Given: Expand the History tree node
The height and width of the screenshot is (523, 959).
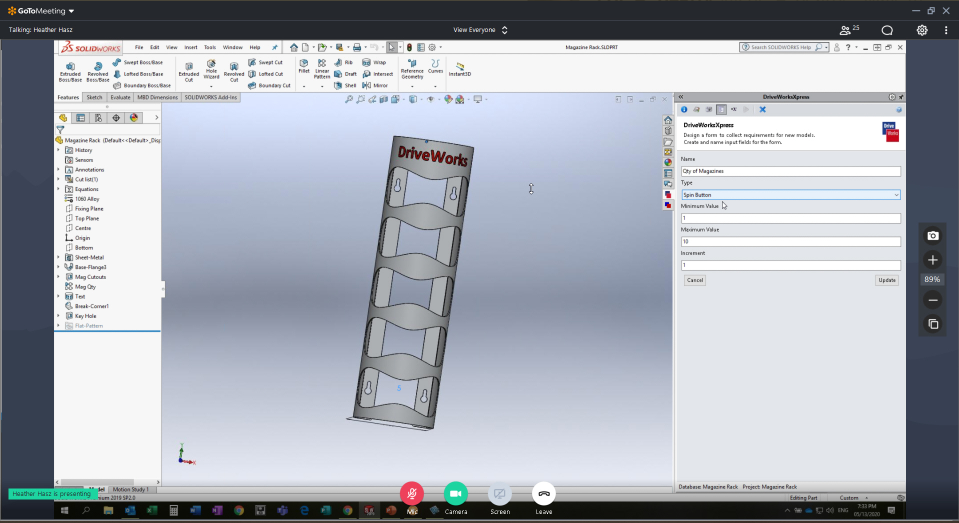Looking at the screenshot, I should [x=59, y=150].
